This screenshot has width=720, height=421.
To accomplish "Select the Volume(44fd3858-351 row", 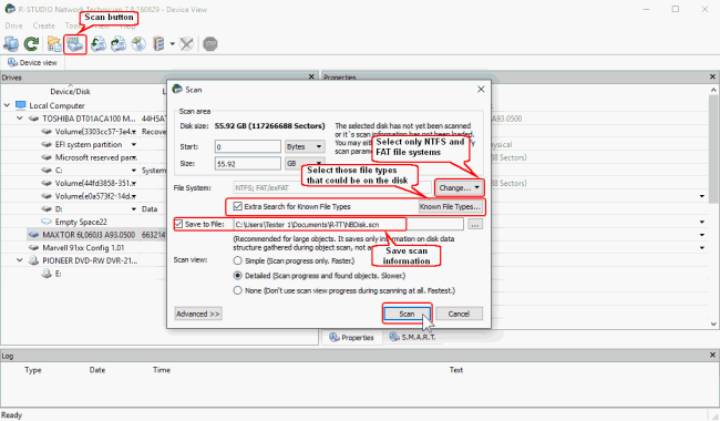I will [x=95, y=183].
